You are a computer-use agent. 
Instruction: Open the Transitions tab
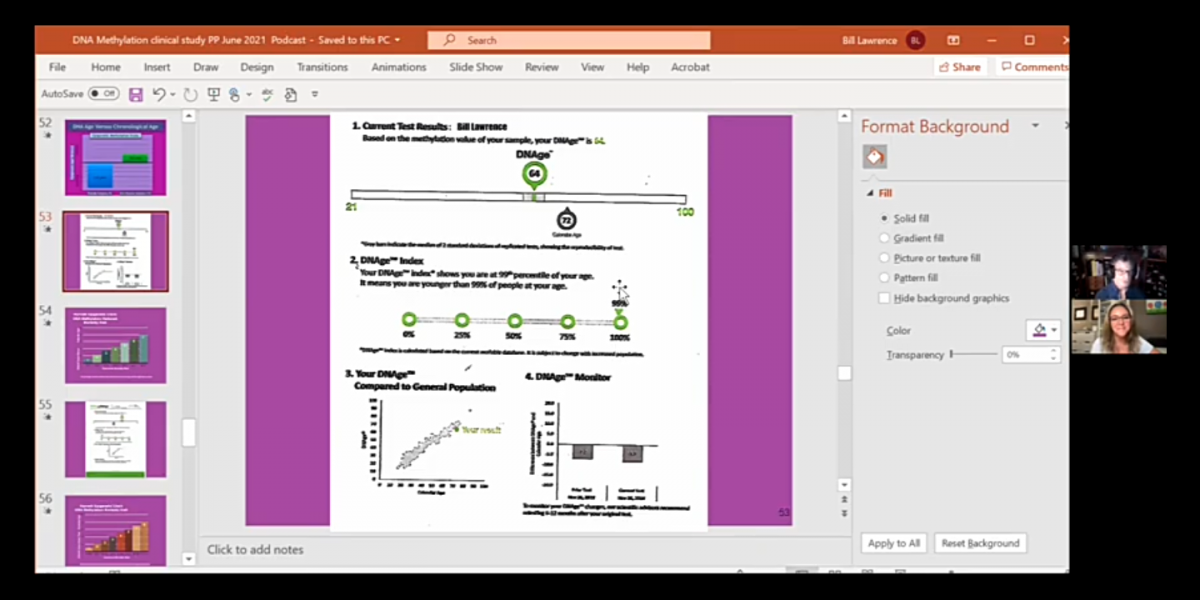click(322, 67)
